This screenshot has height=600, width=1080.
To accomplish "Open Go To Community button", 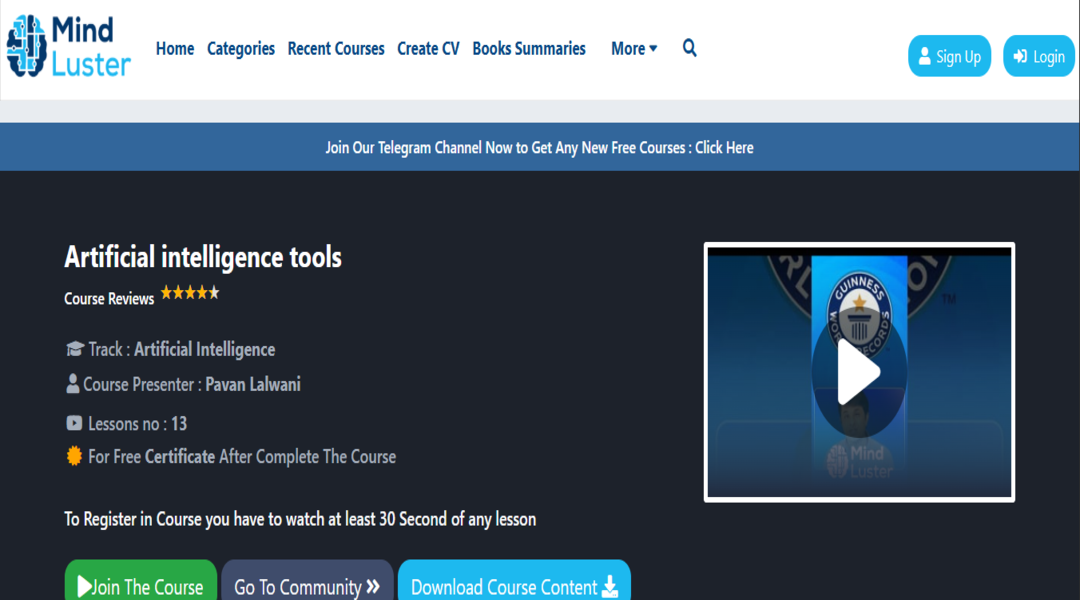I will (307, 580).
